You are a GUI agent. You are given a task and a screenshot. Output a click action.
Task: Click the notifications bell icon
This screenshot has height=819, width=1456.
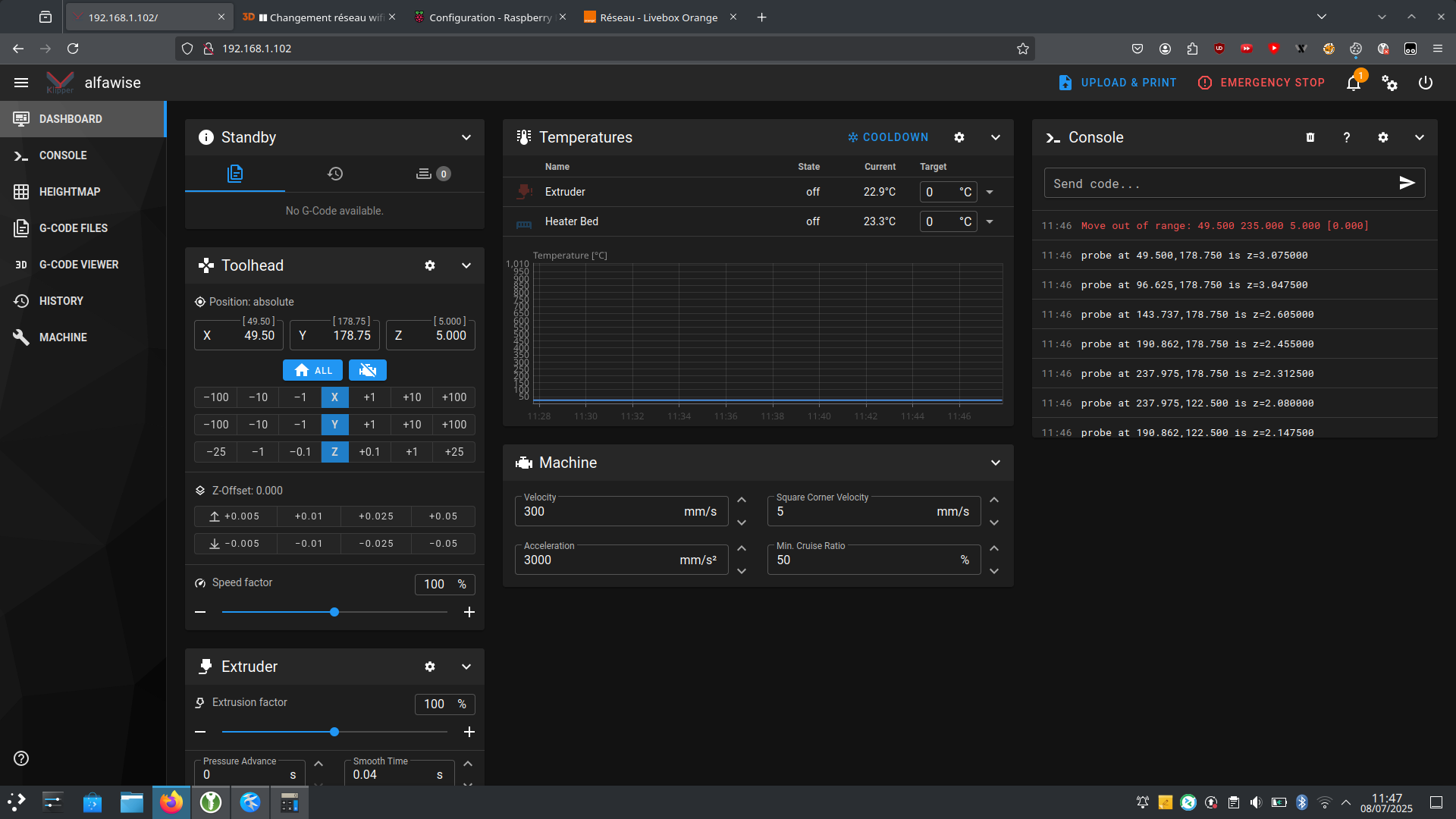point(1354,83)
